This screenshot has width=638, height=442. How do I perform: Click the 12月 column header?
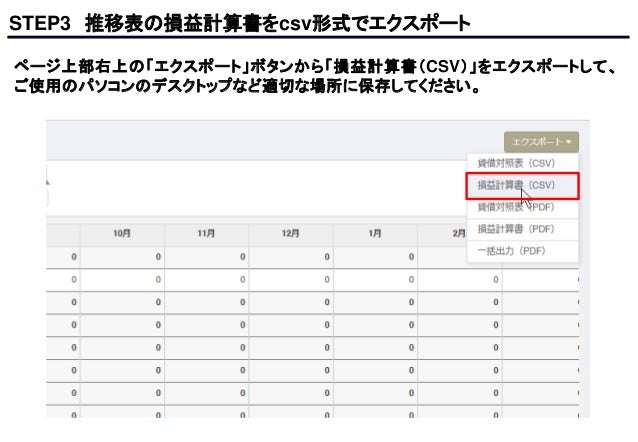pos(291,233)
